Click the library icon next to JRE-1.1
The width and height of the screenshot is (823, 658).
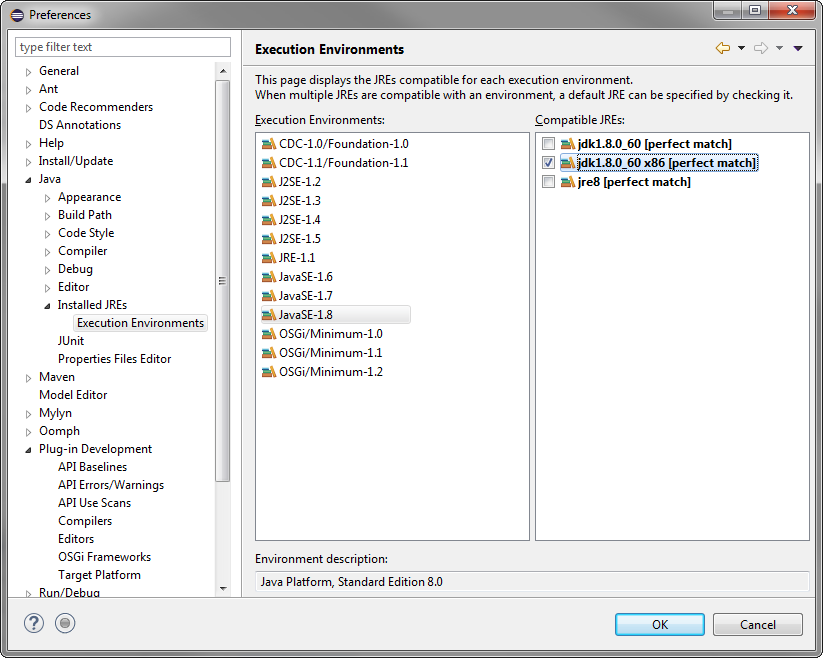pos(269,258)
